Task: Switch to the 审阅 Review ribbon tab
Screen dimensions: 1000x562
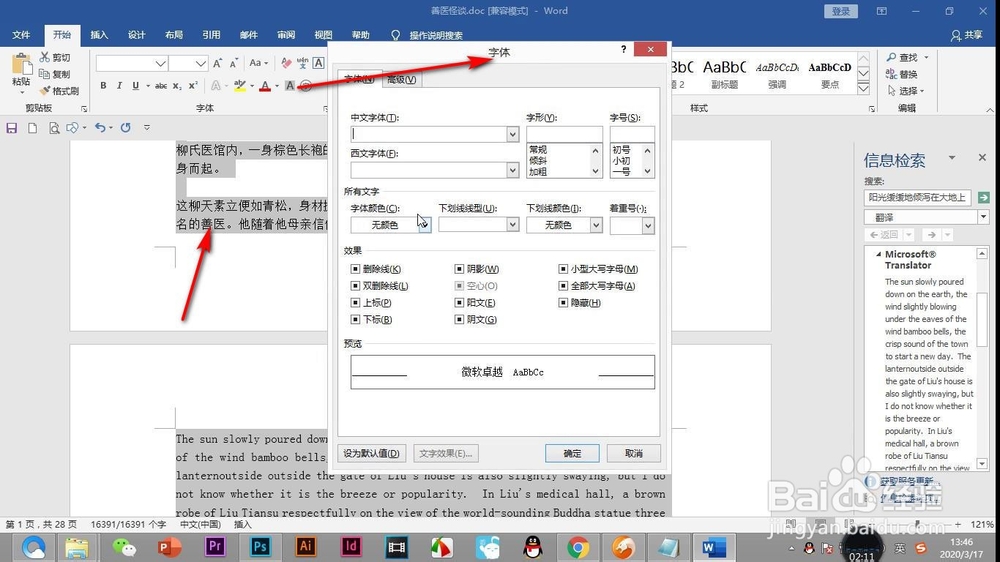Action: click(286, 35)
